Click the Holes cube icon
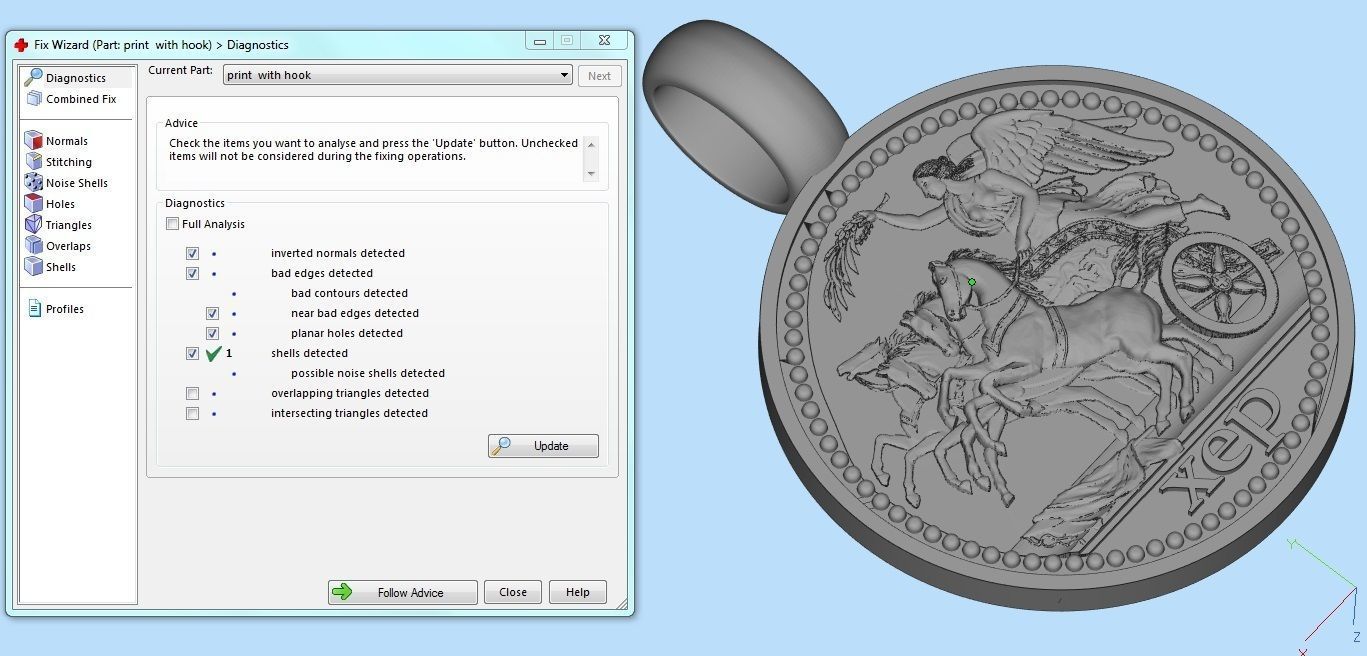The height and width of the screenshot is (656, 1367). [x=34, y=203]
